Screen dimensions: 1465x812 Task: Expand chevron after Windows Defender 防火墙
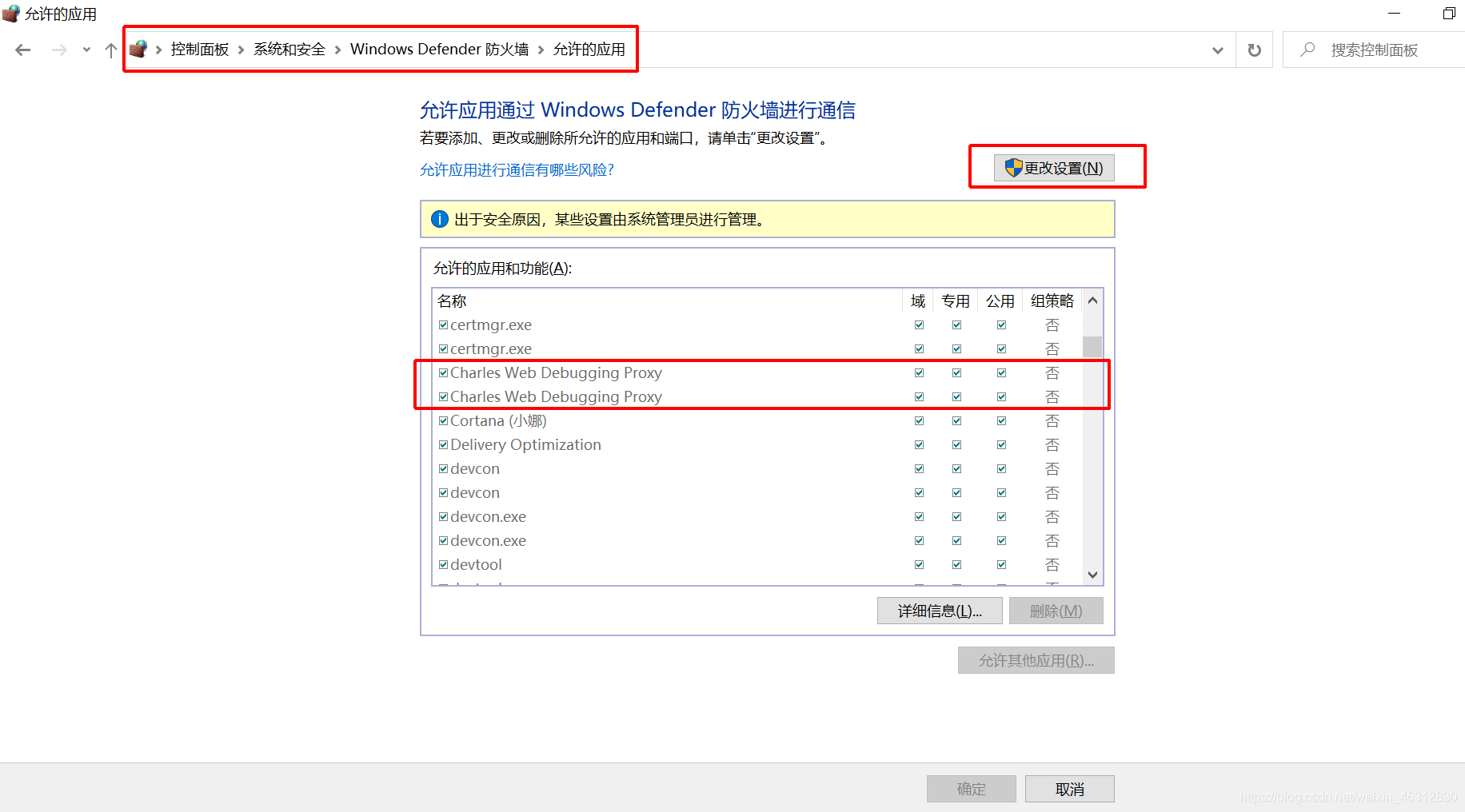[541, 50]
